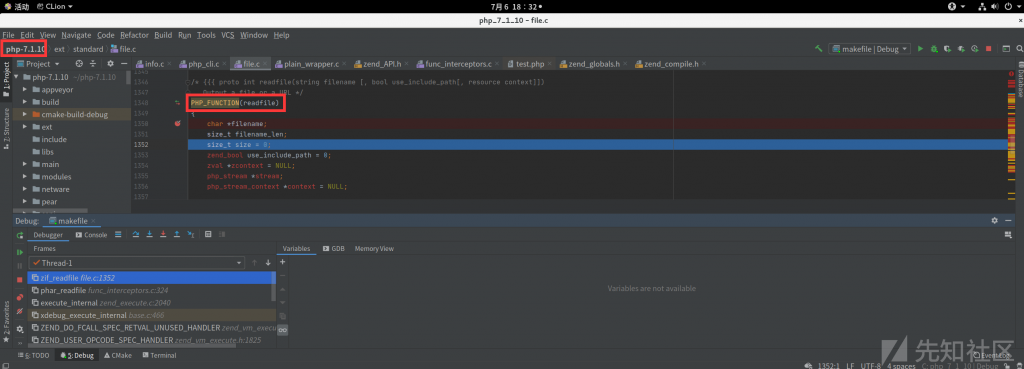The height and width of the screenshot is (369, 1024).
Task: Switch to zend_globals.h tab
Action: tap(594, 64)
